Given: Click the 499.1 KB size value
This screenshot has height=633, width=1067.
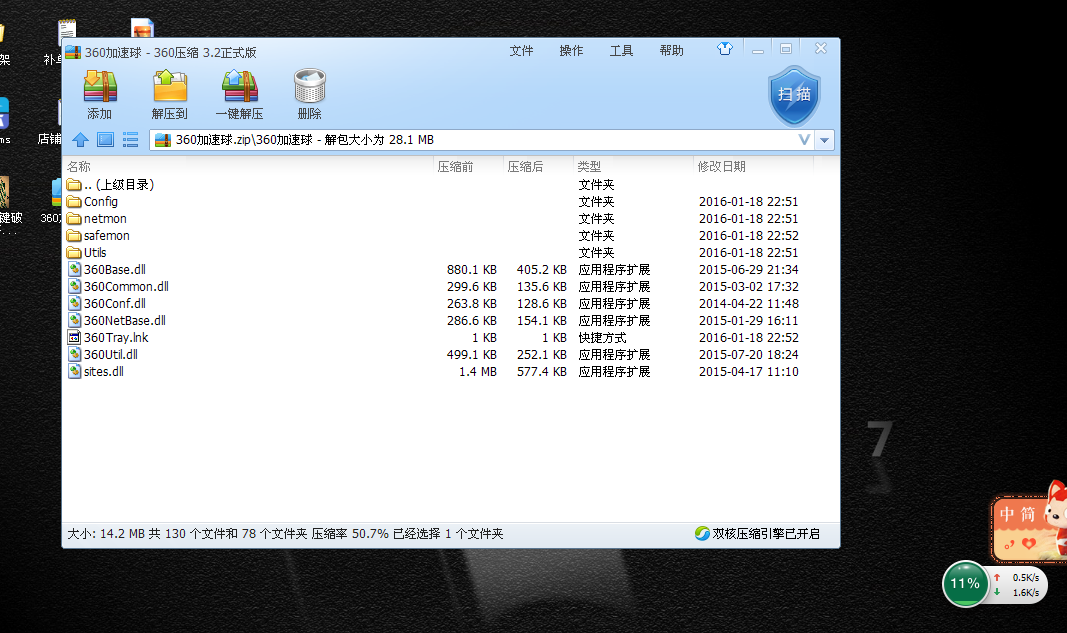Looking at the screenshot, I should click(x=472, y=355).
